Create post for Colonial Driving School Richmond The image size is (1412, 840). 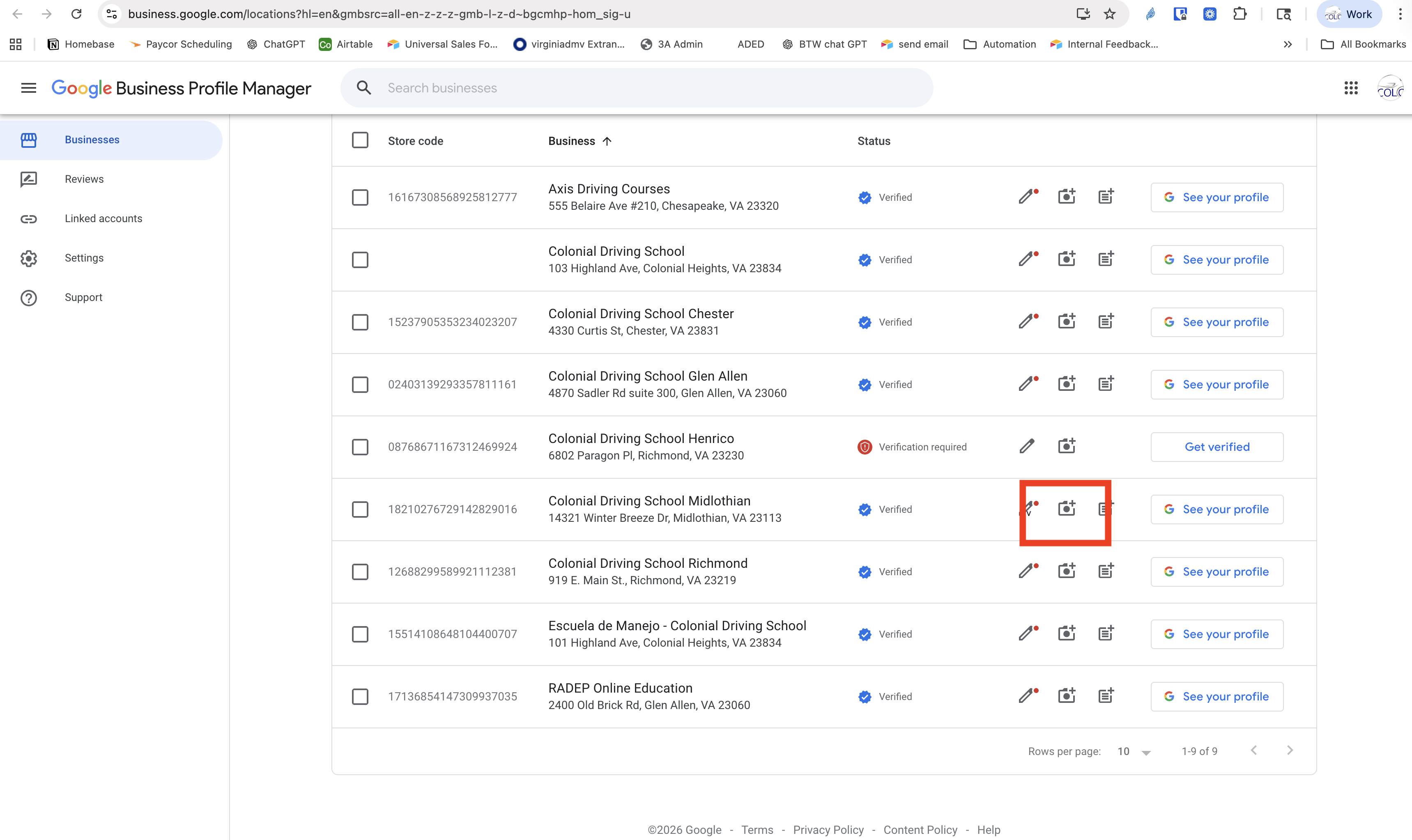click(1106, 570)
